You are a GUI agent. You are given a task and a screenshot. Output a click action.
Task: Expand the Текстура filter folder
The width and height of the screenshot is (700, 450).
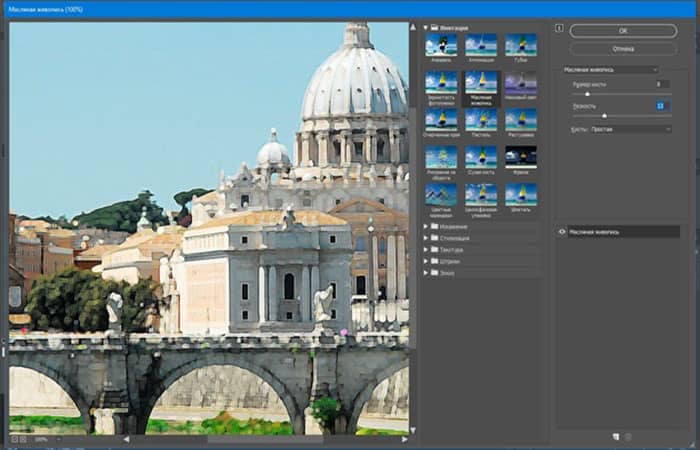point(425,250)
